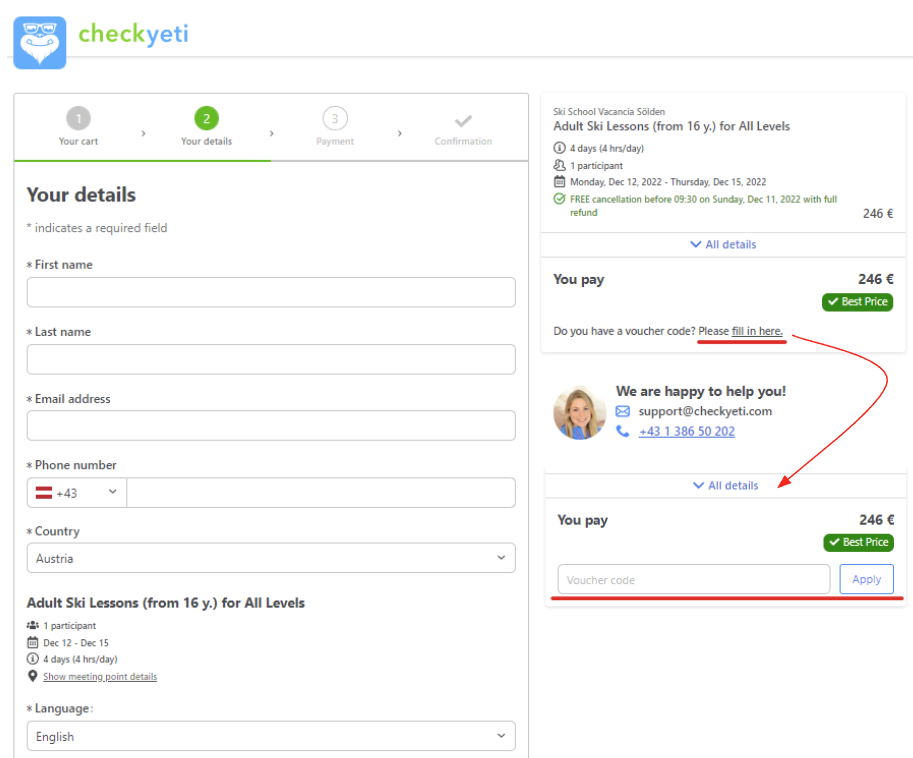Call the +43 1 386 50 202 link
The width and height of the screenshot is (913, 758).
[x=687, y=431]
